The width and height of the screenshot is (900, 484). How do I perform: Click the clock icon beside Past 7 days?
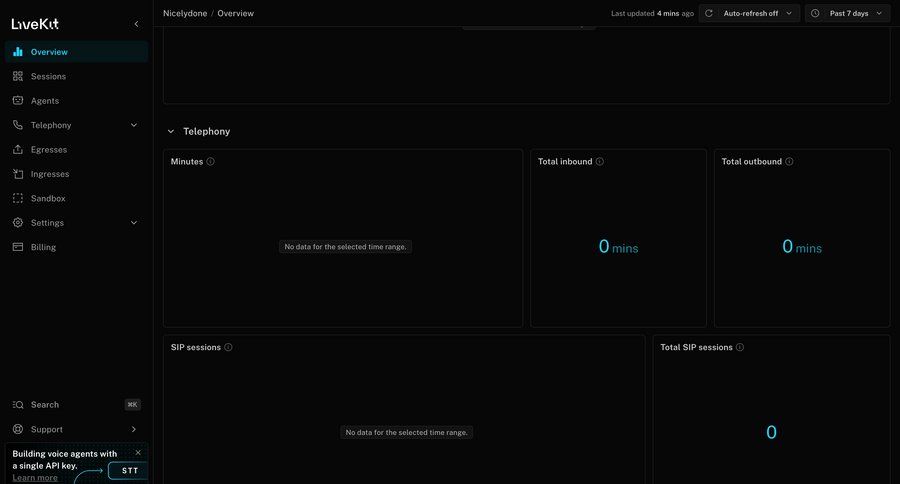tap(815, 13)
